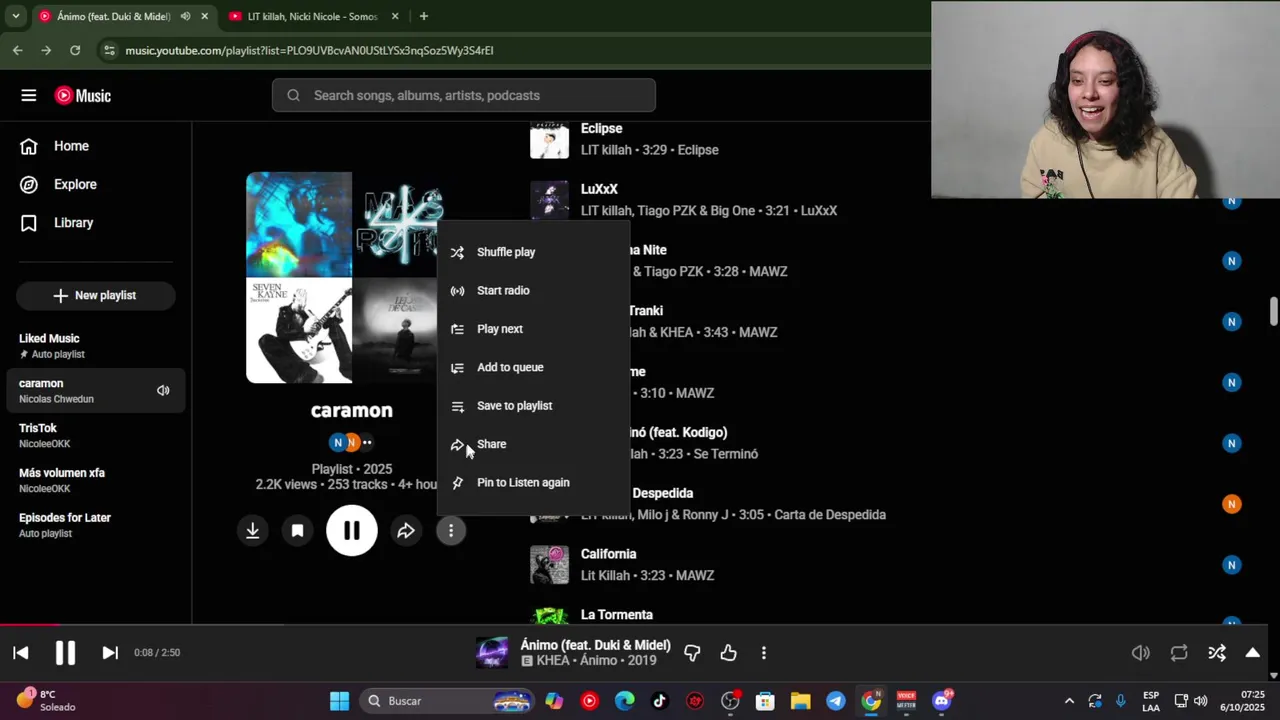Show more playlist collaborators dots

coord(367,442)
